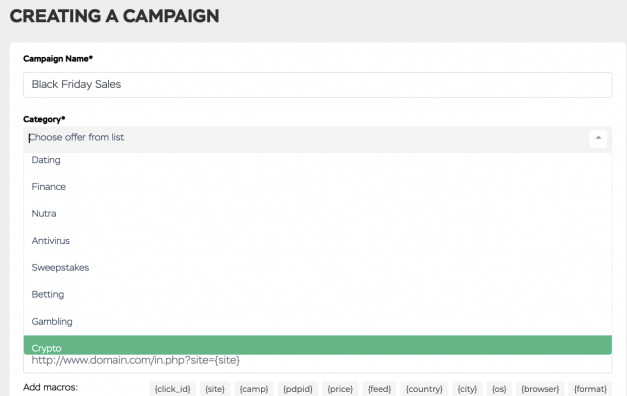Choose the Finance category option

tap(317, 187)
